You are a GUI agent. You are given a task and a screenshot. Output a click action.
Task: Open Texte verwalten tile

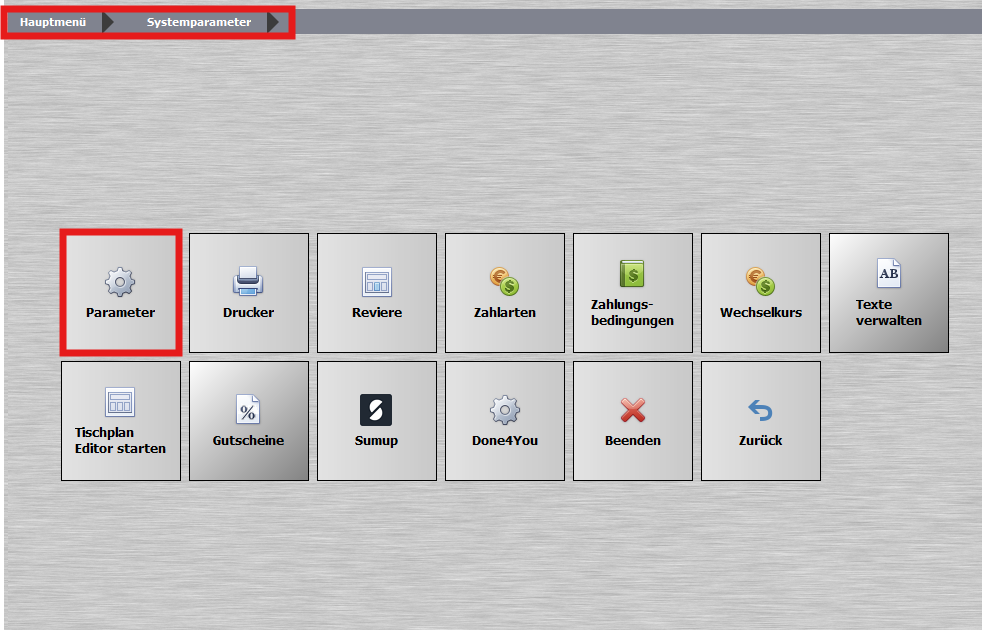889,292
